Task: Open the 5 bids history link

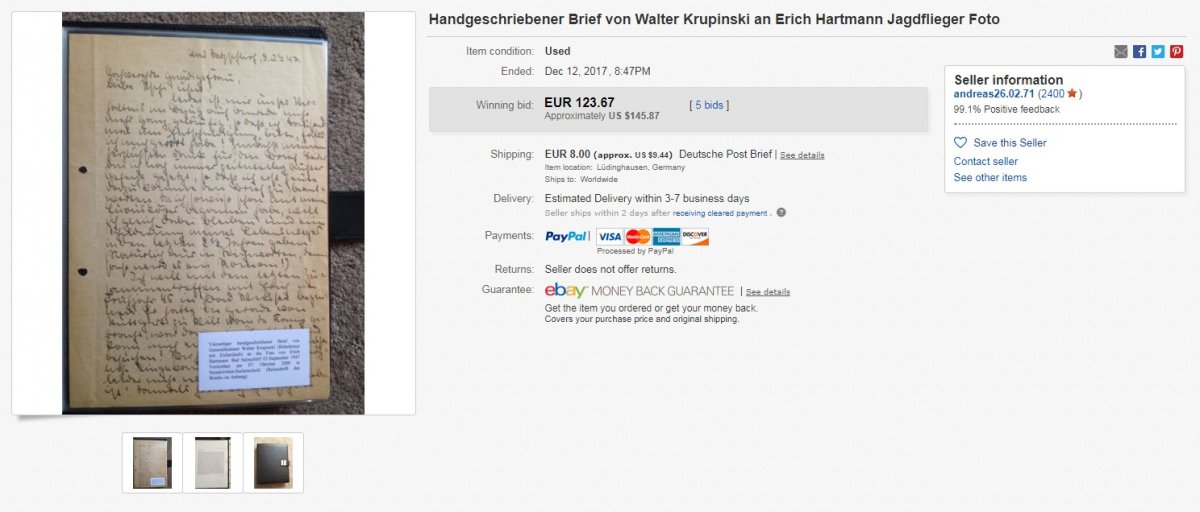Action: [708, 104]
